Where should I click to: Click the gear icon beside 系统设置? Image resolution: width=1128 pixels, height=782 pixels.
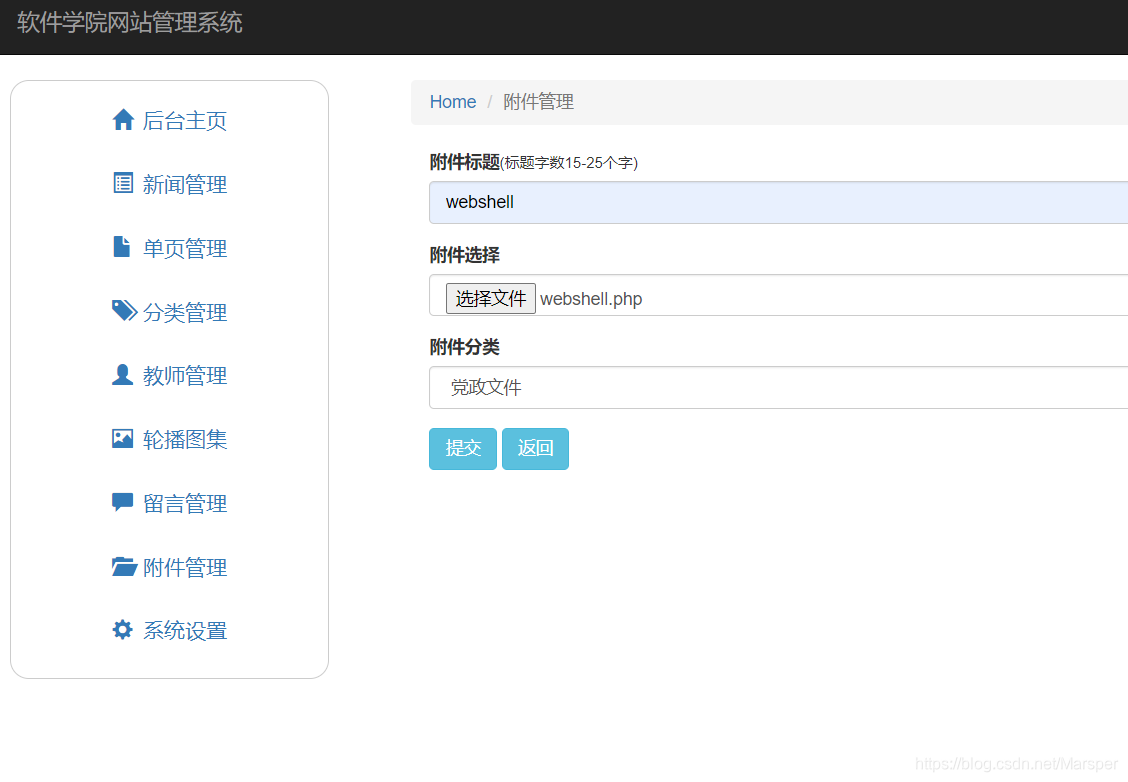[122, 629]
